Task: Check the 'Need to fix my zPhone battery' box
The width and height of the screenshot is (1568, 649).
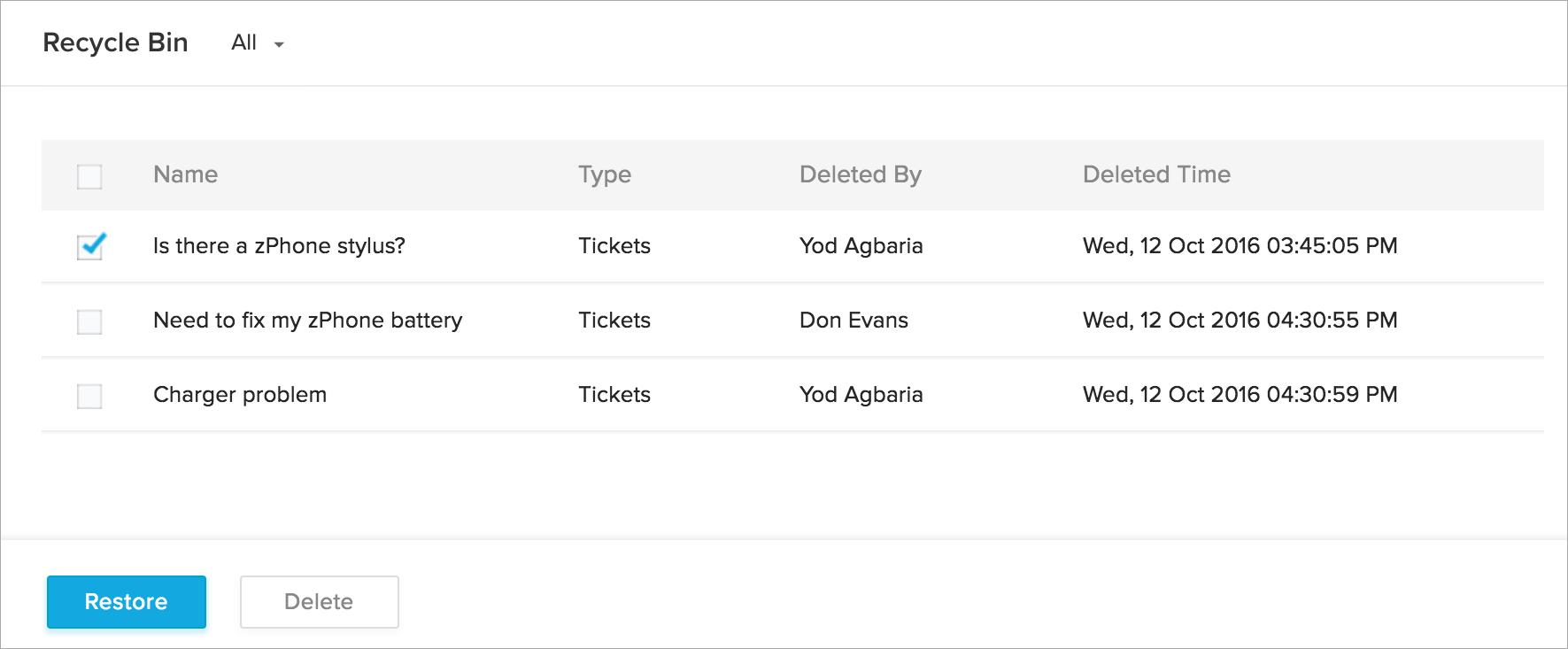Action: point(89,321)
